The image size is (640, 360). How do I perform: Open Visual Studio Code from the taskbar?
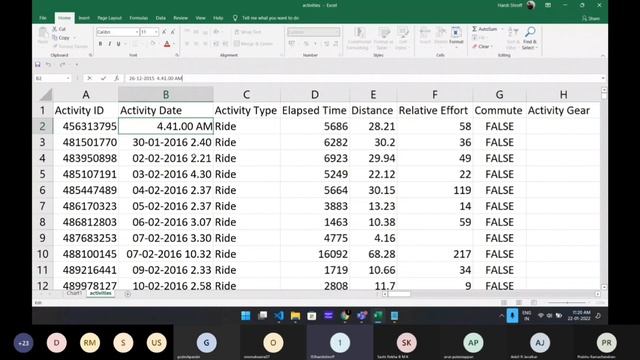279,316
